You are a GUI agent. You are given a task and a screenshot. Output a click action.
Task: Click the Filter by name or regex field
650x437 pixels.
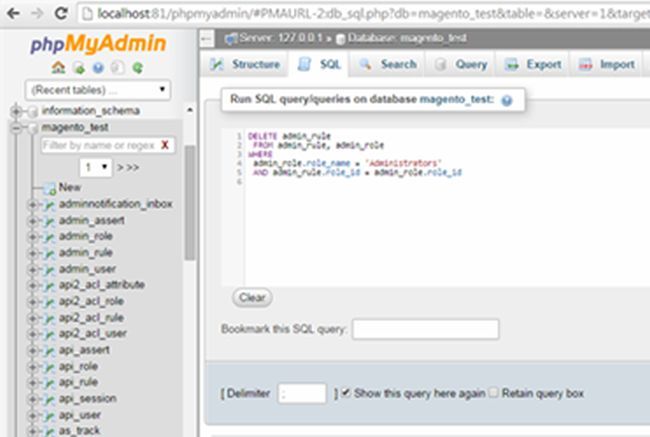click(x=107, y=145)
